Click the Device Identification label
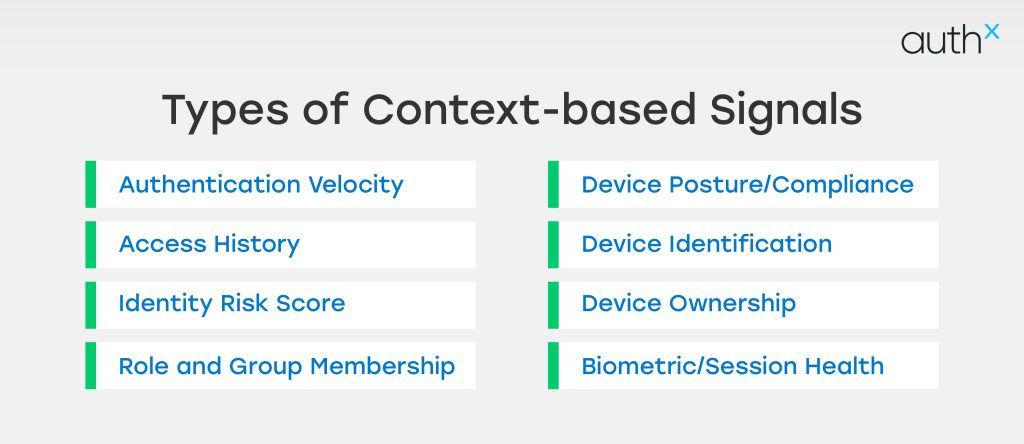 [x=706, y=244]
